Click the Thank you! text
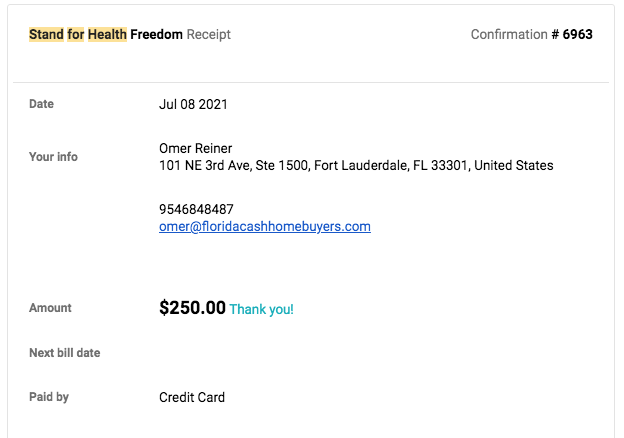 261,309
